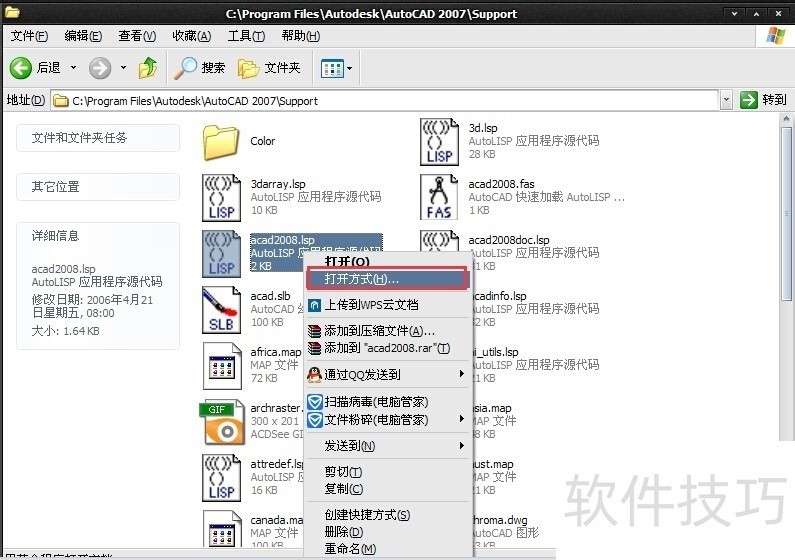Viewport: 795px width, 560px height.
Task: Open the File menu (文件)
Action: pos(29,36)
